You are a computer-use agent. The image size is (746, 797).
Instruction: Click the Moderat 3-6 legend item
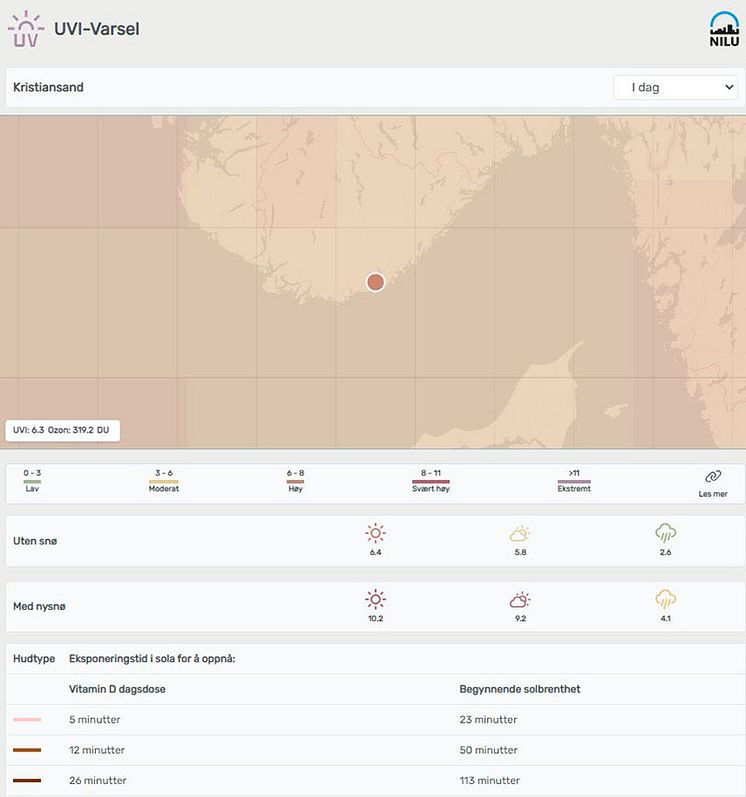click(x=164, y=481)
